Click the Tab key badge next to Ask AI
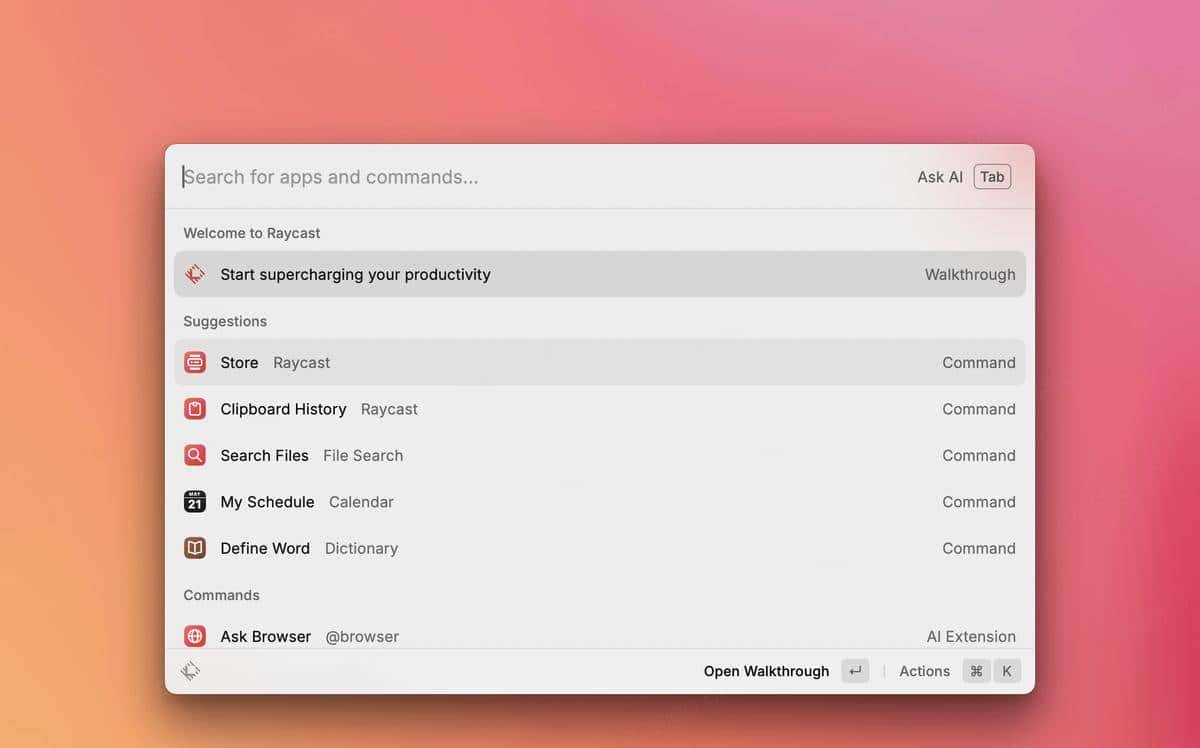 992,176
